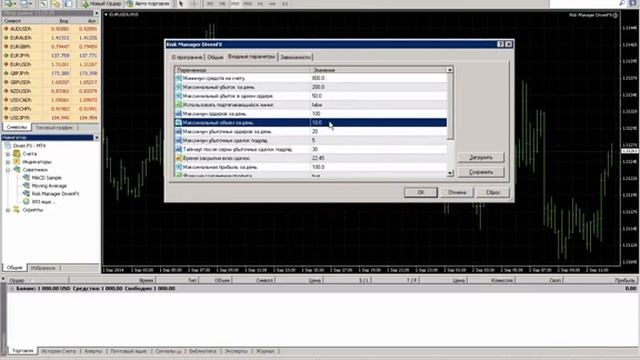Close the Navigator panel with its x
This screenshot has height=360, width=640.
pos(97,138)
